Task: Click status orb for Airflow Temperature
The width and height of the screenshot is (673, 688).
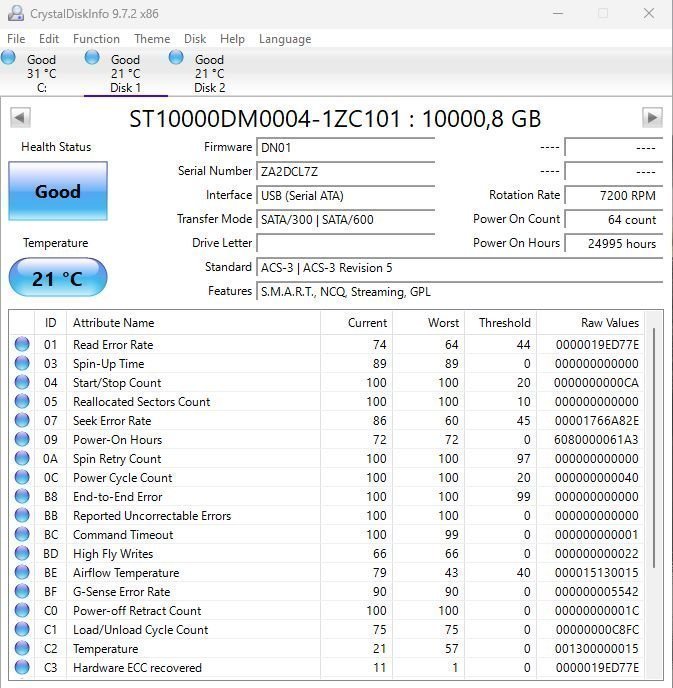Action: [22, 573]
